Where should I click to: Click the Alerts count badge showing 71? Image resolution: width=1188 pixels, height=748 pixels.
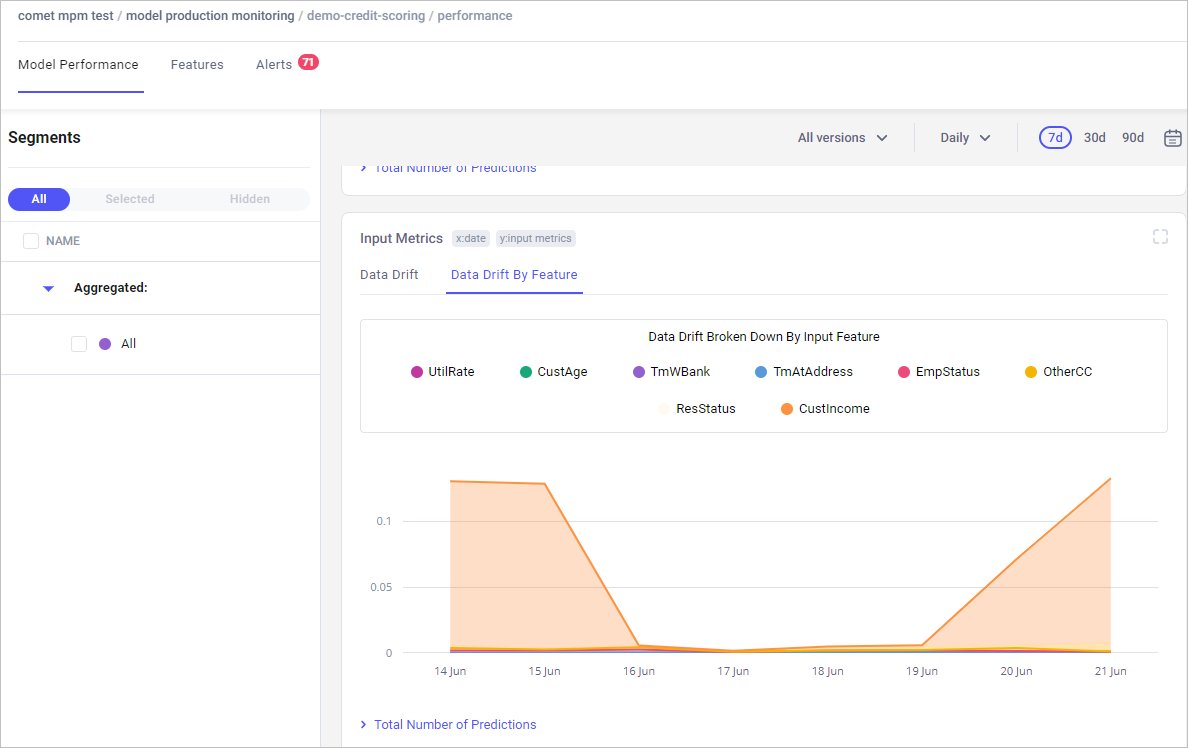point(308,62)
